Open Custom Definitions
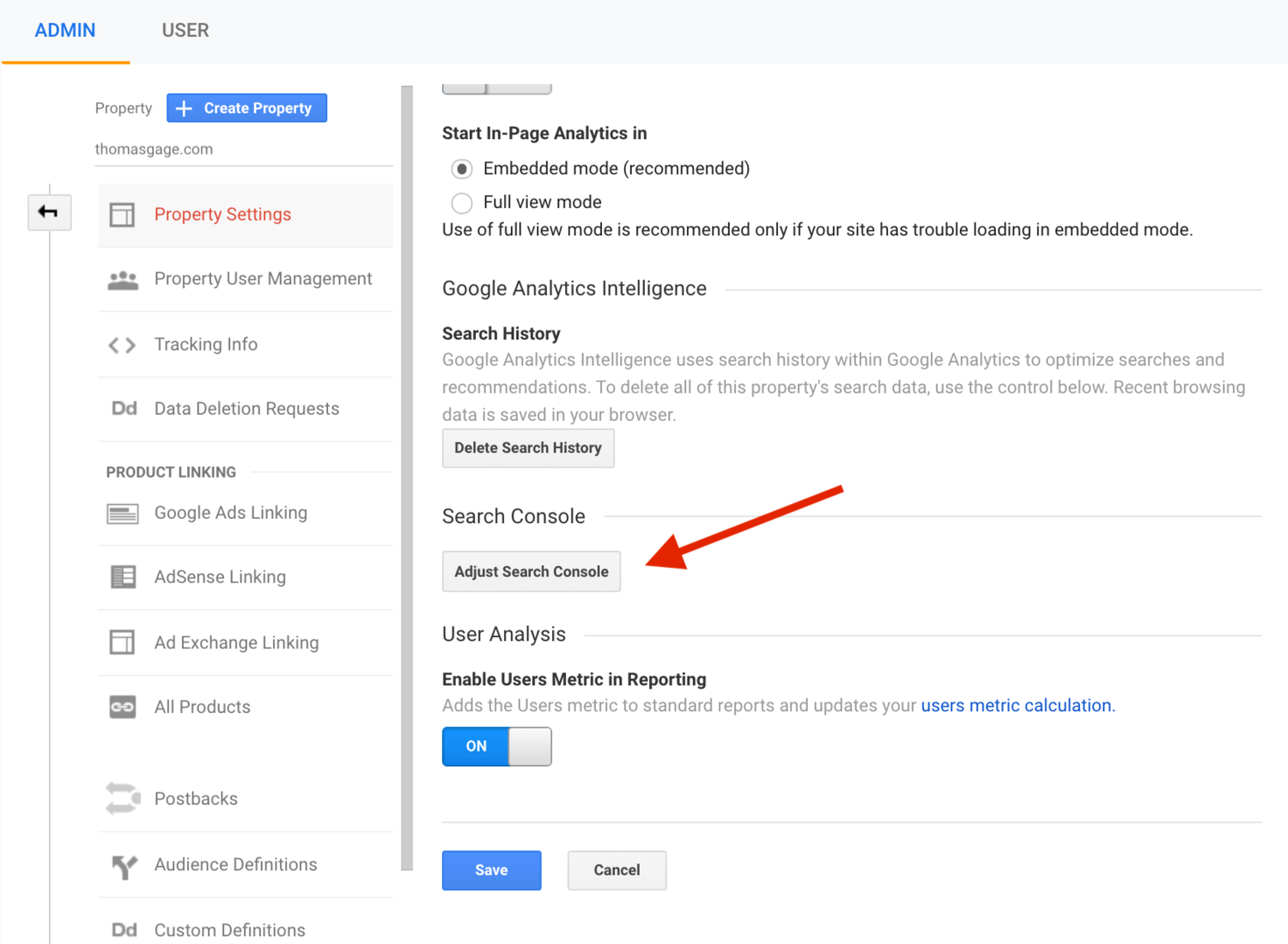Screen dimensions: 1288x944 pos(245,929)
